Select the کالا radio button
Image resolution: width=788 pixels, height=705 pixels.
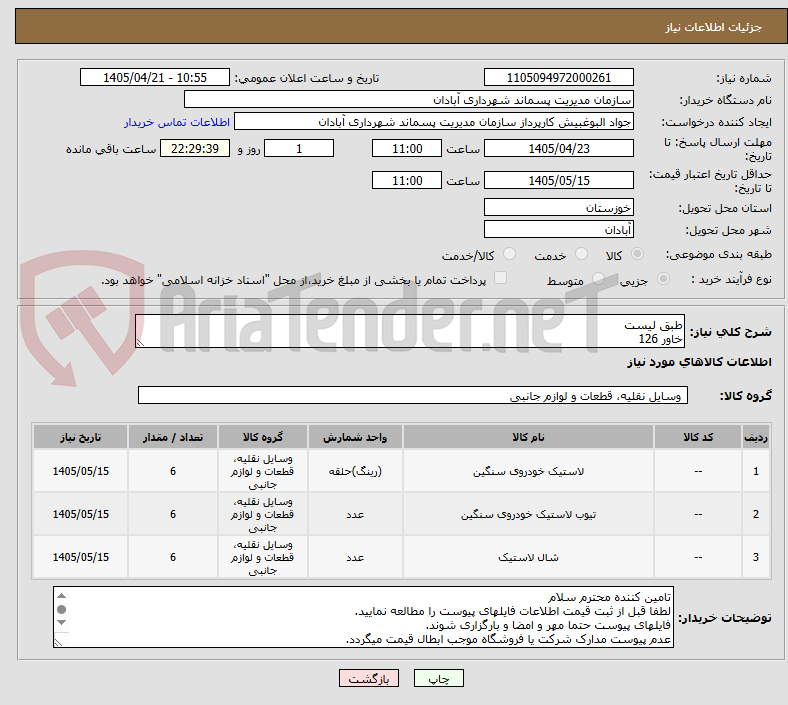point(637,254)
